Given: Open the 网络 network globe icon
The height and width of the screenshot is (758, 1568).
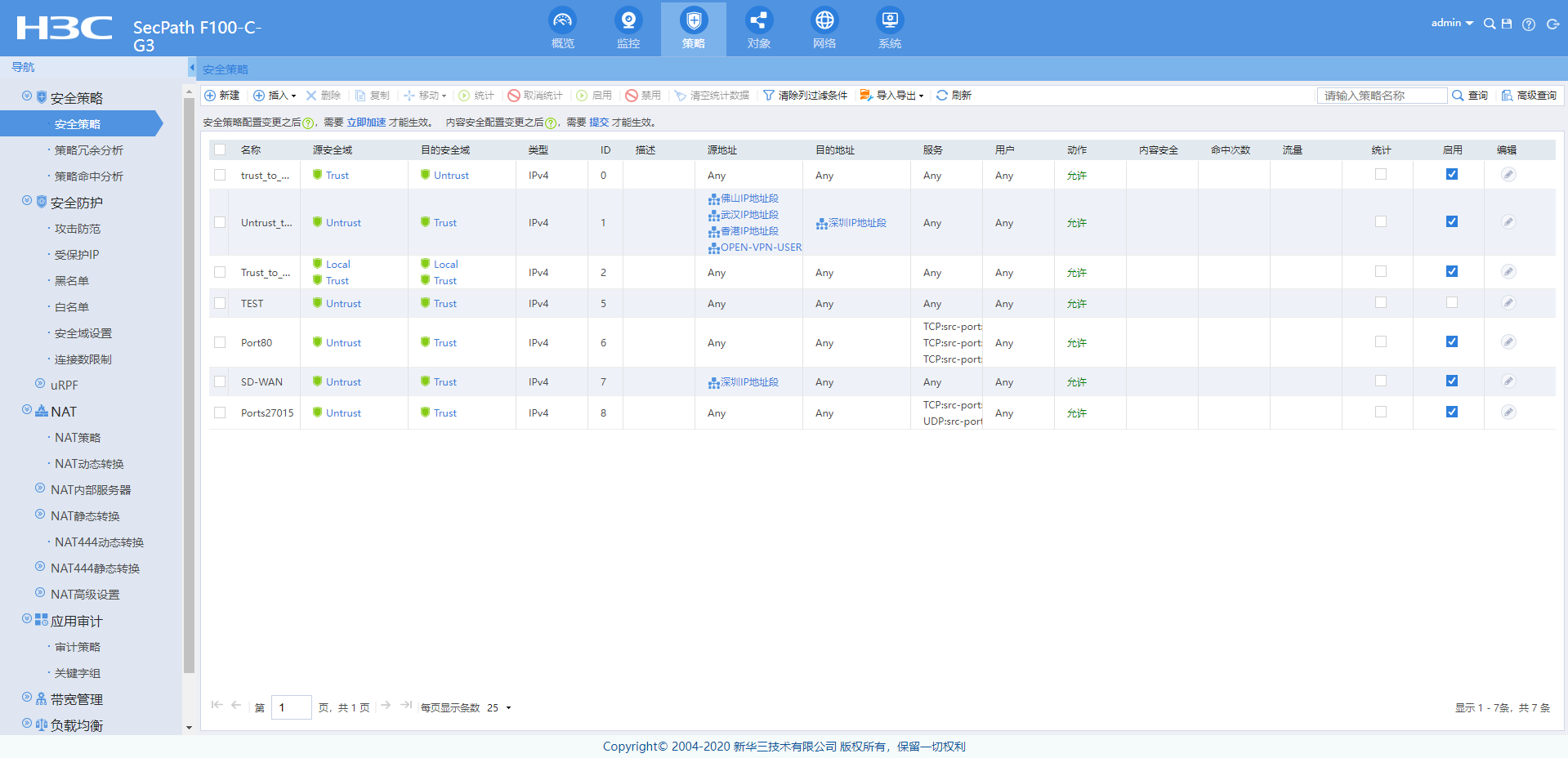Looking at the screenshot, I should tap(824, 21).
